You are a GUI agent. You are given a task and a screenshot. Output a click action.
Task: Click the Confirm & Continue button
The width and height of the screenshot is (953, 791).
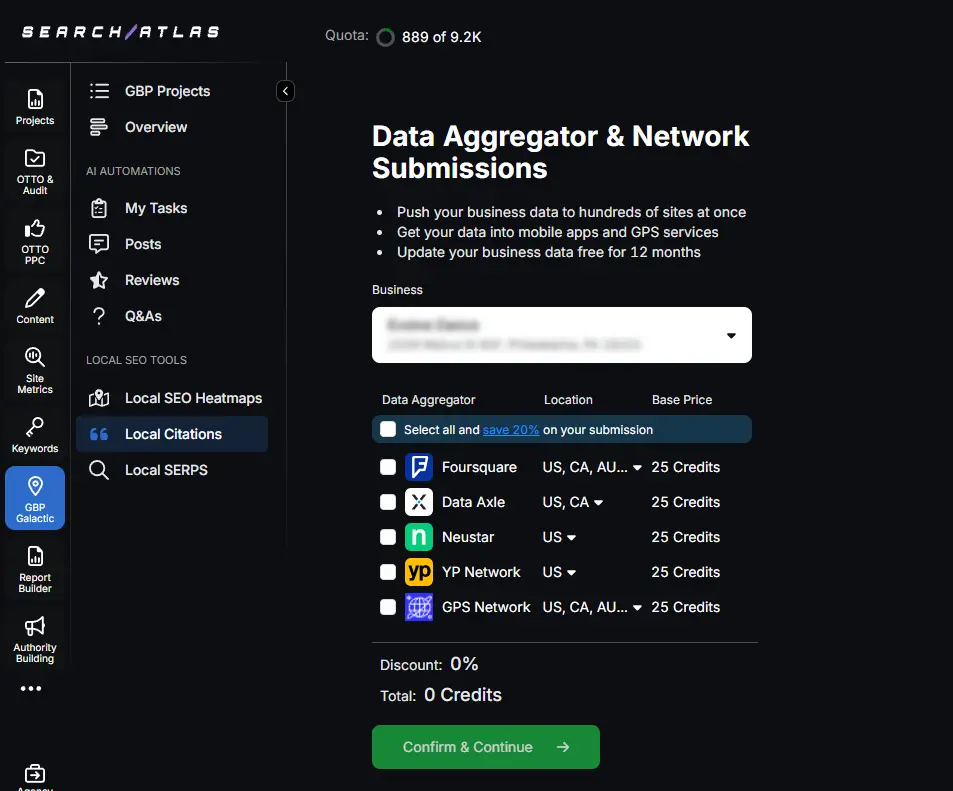click(x=485, y=747)
